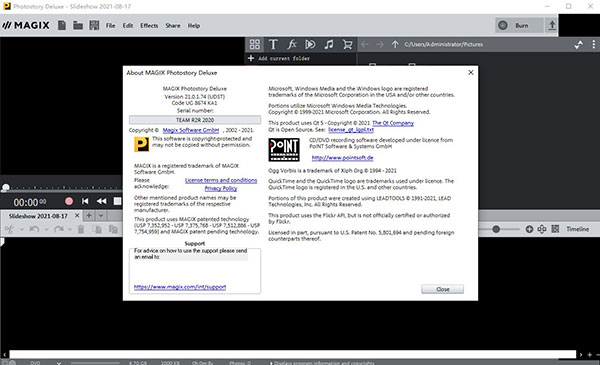Click the Paste icon in timeline toolbar
This screenshot has height=365, width=600.
tap(113, 229)
